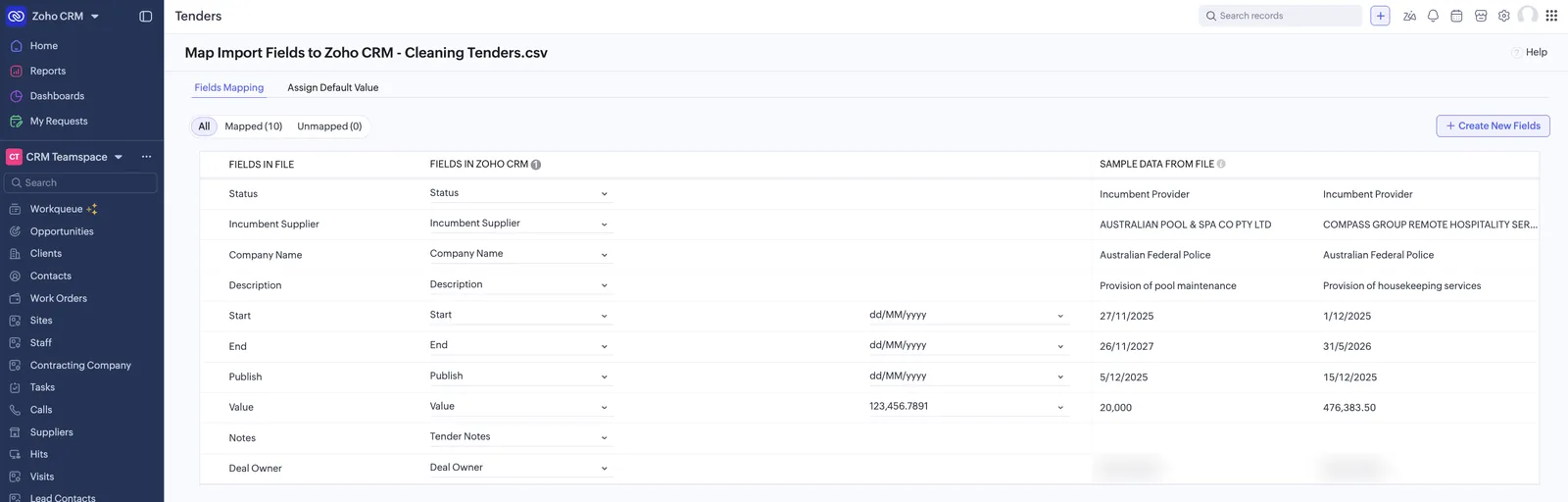This screenshot has height=502, width=1568.
Task: Open the date format dropdown for Publish
Action: [x=968, y=376]
